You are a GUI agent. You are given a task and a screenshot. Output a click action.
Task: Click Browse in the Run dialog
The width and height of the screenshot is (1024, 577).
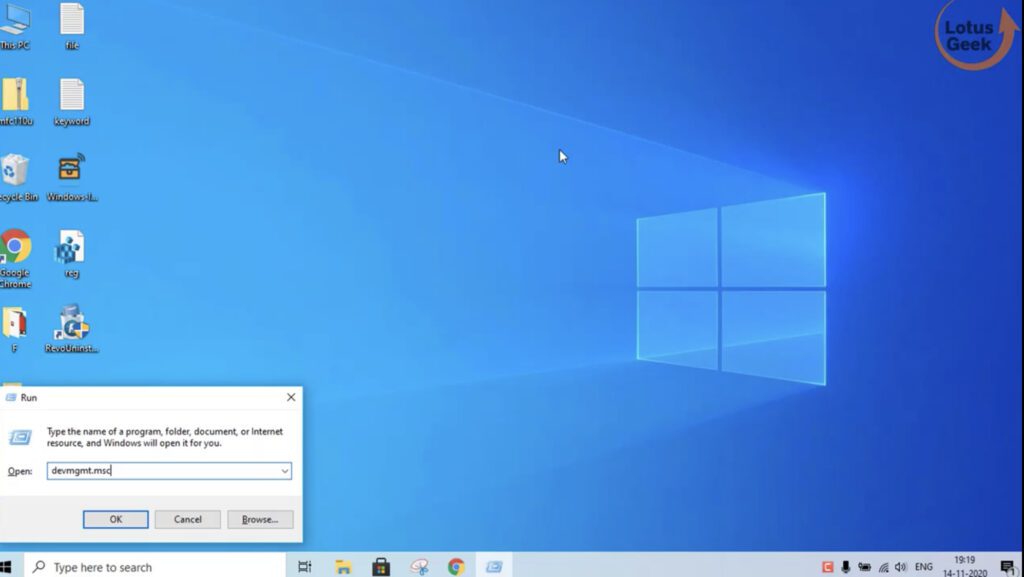pos(259,519)
